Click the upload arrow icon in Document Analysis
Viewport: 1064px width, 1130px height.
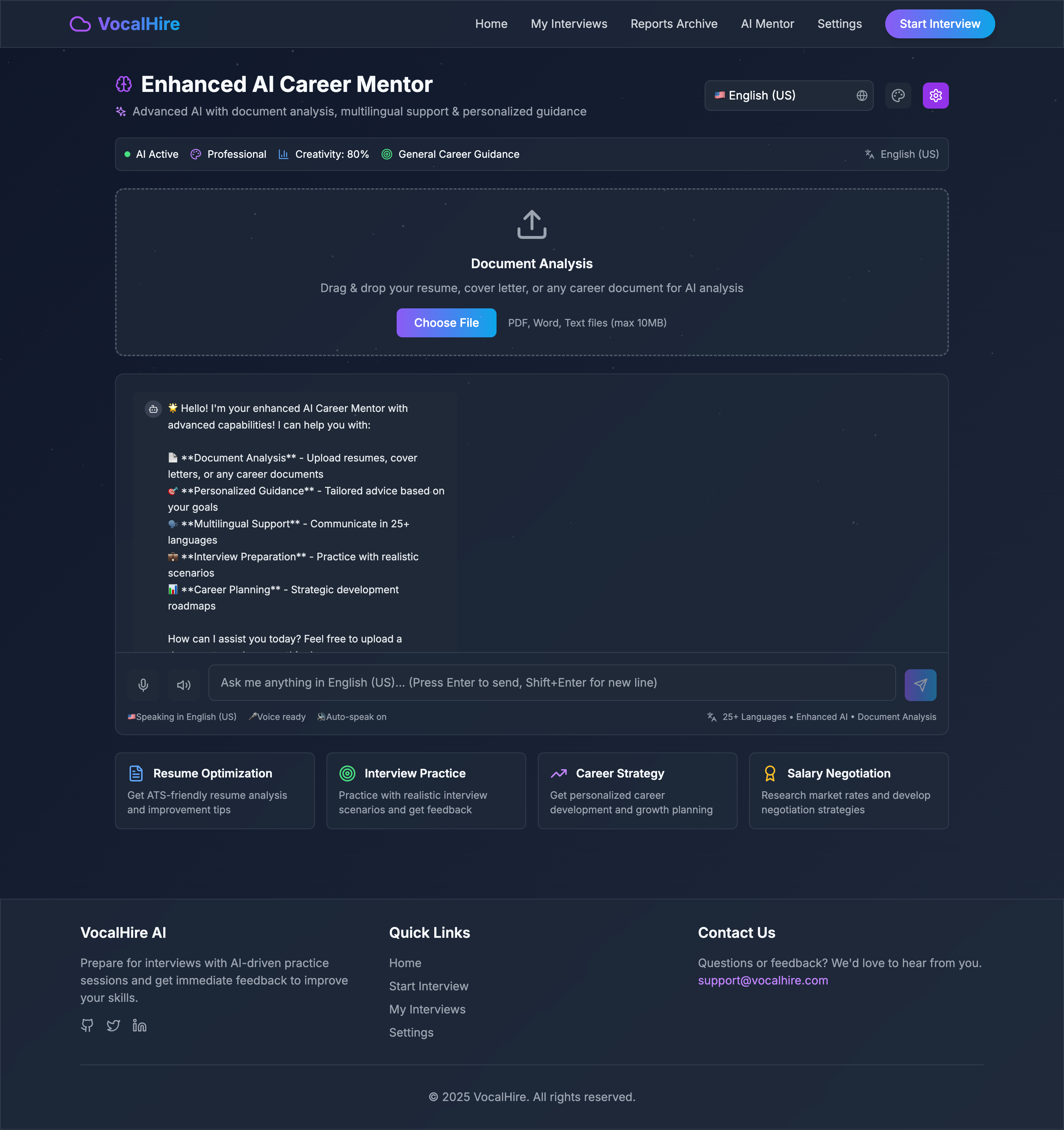click(531, 224)
